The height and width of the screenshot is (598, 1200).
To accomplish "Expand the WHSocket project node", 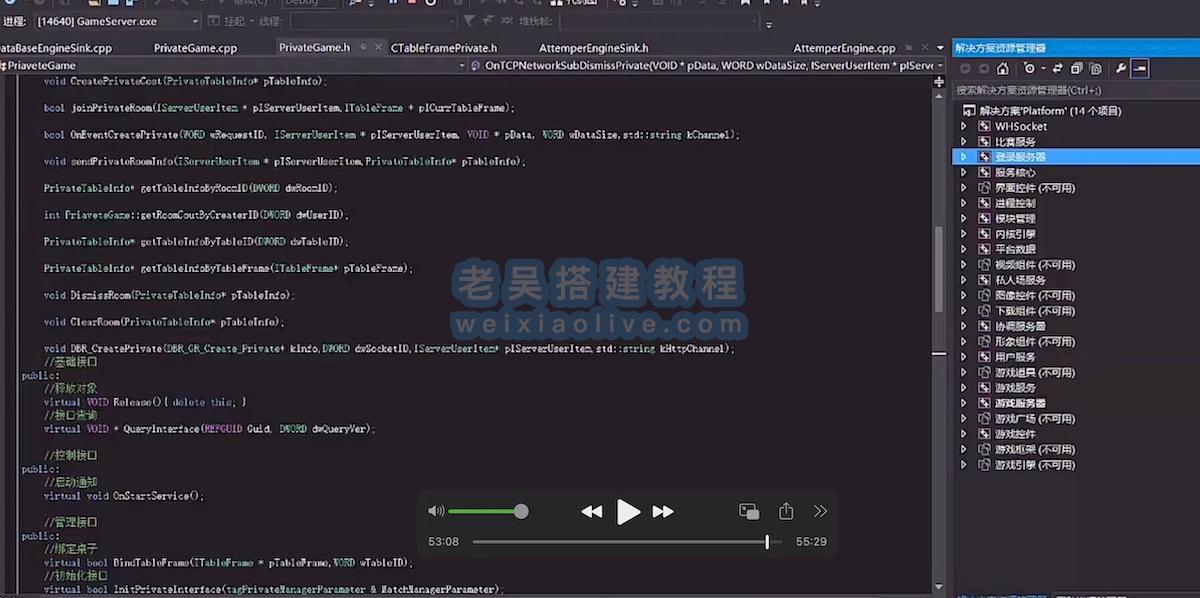I will (x=965, y=126).
